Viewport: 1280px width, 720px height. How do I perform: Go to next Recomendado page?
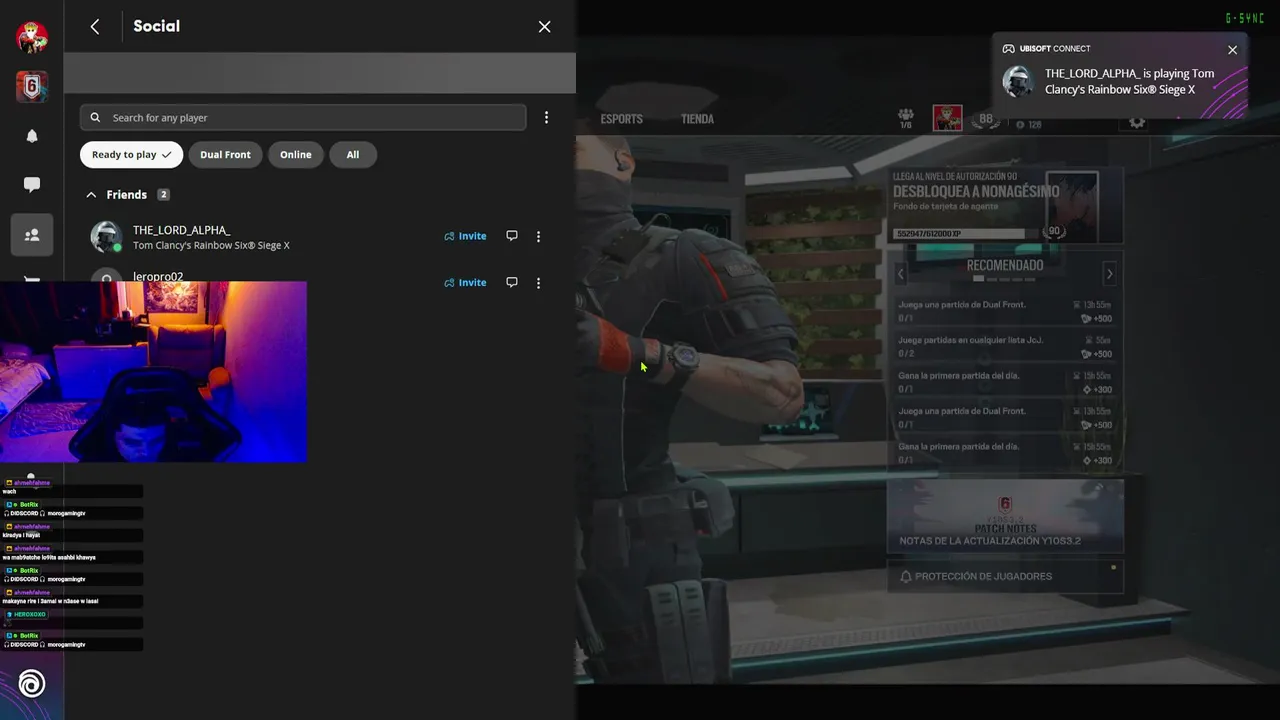[1109, 273]
